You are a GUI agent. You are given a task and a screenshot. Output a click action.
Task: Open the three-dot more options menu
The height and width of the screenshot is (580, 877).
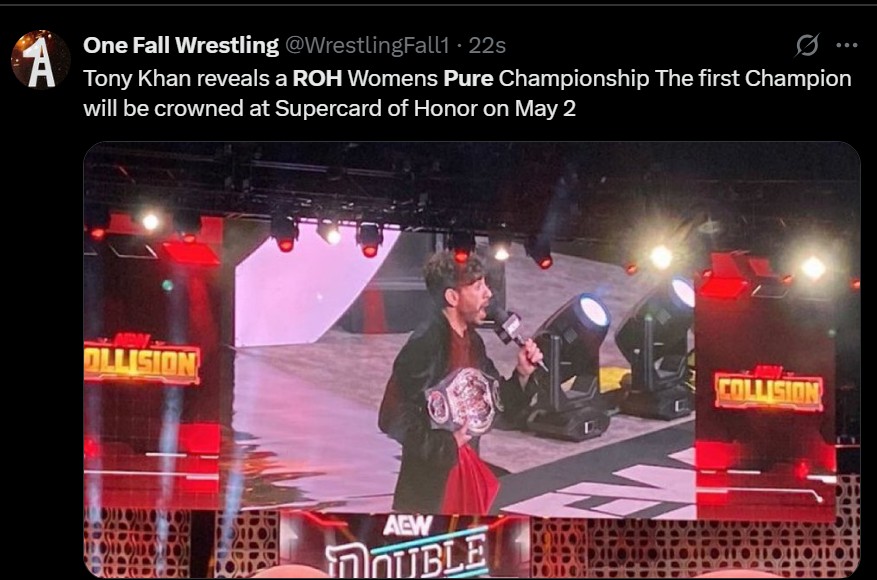[x=847, y=45]
